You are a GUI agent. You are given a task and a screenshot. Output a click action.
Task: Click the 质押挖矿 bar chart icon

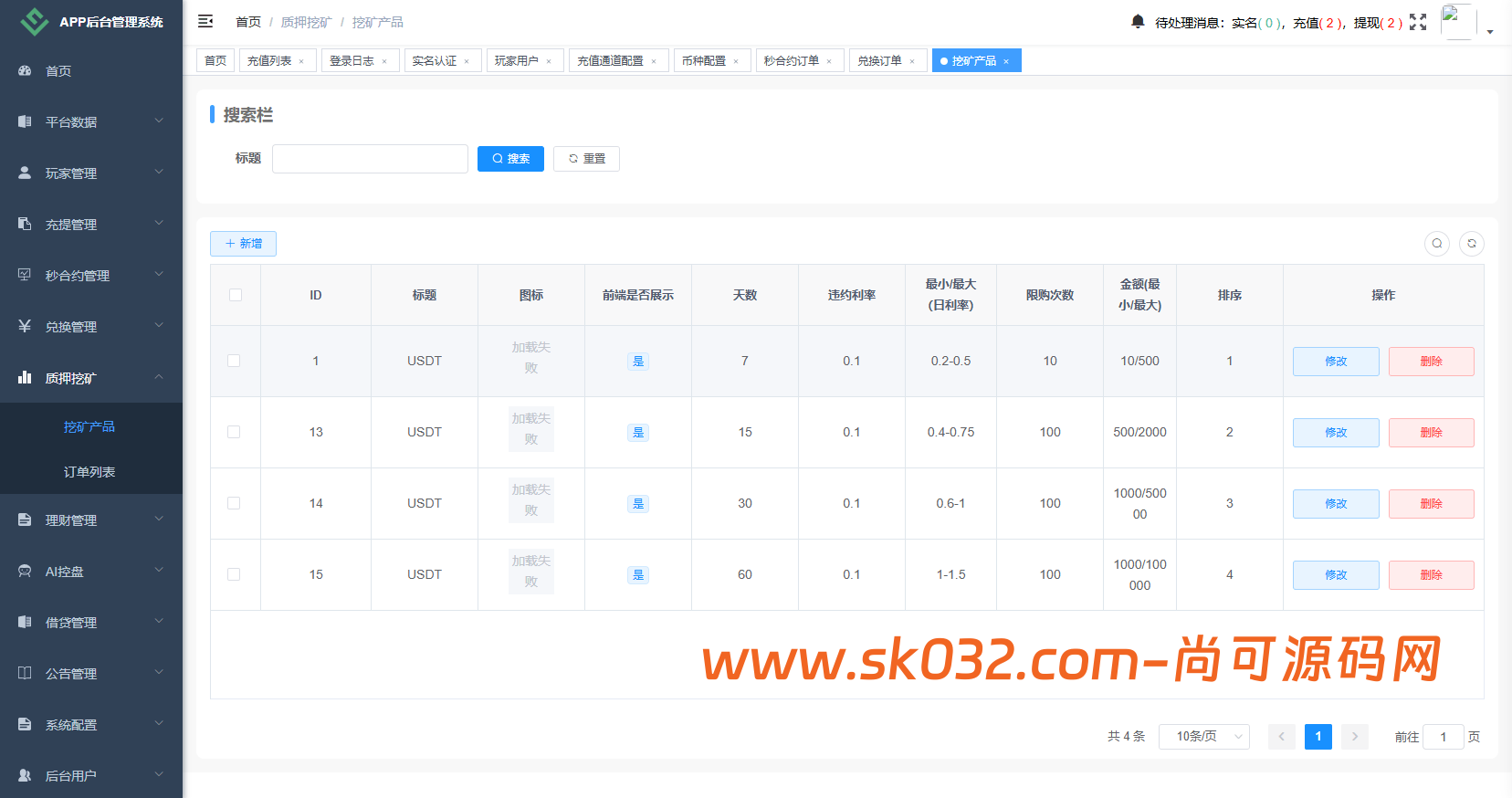25,377
